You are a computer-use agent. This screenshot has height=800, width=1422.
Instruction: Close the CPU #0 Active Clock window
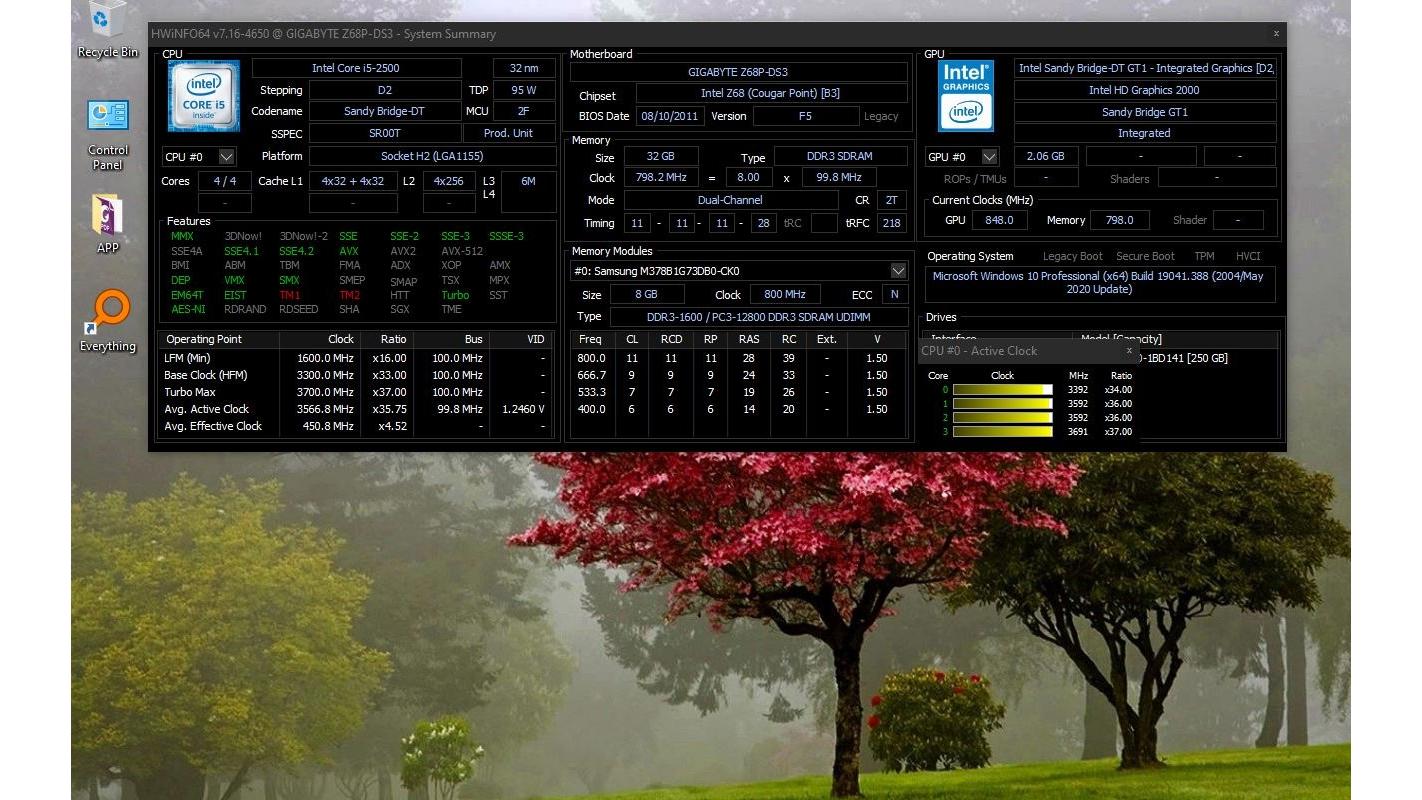coord(1129,351)
